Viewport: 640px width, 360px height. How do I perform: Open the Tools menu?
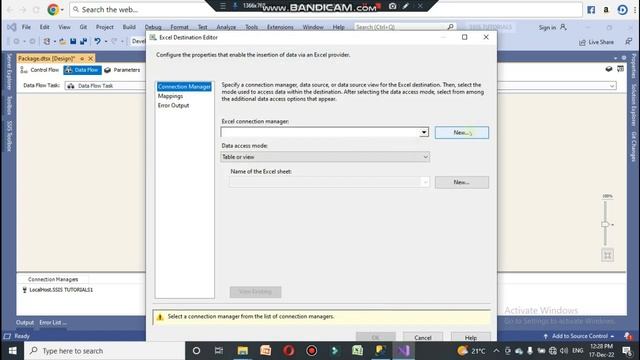pyautogui.click(x=251, y=27)
